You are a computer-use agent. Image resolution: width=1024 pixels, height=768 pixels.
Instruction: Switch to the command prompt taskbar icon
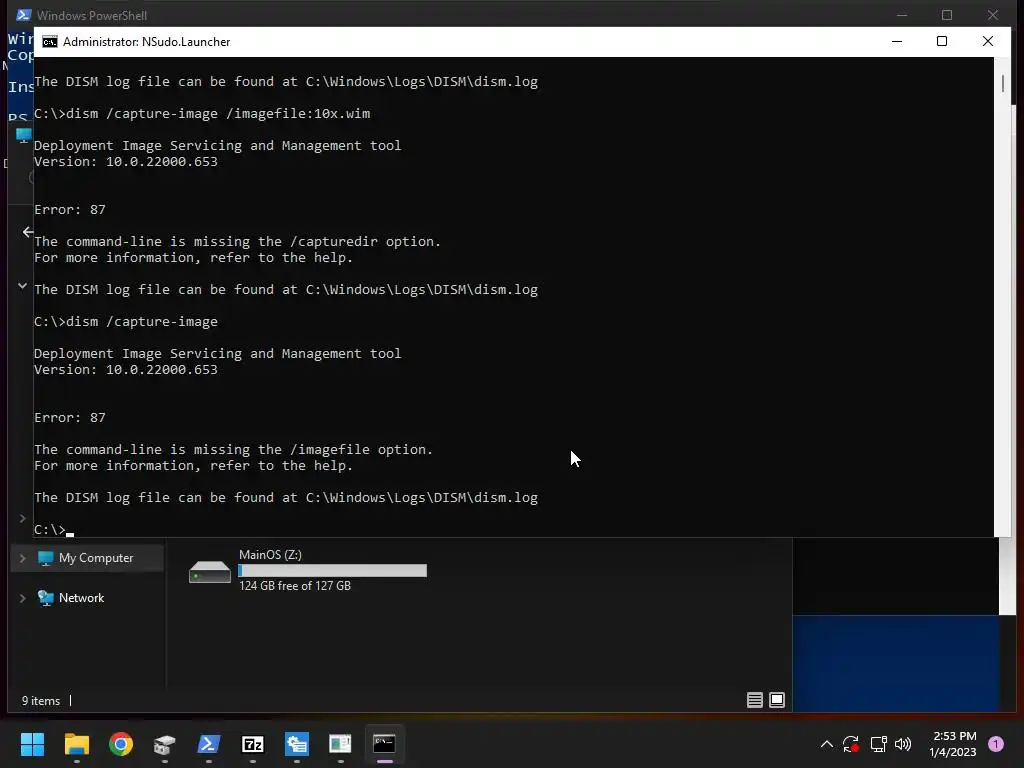tap(384, 744)
